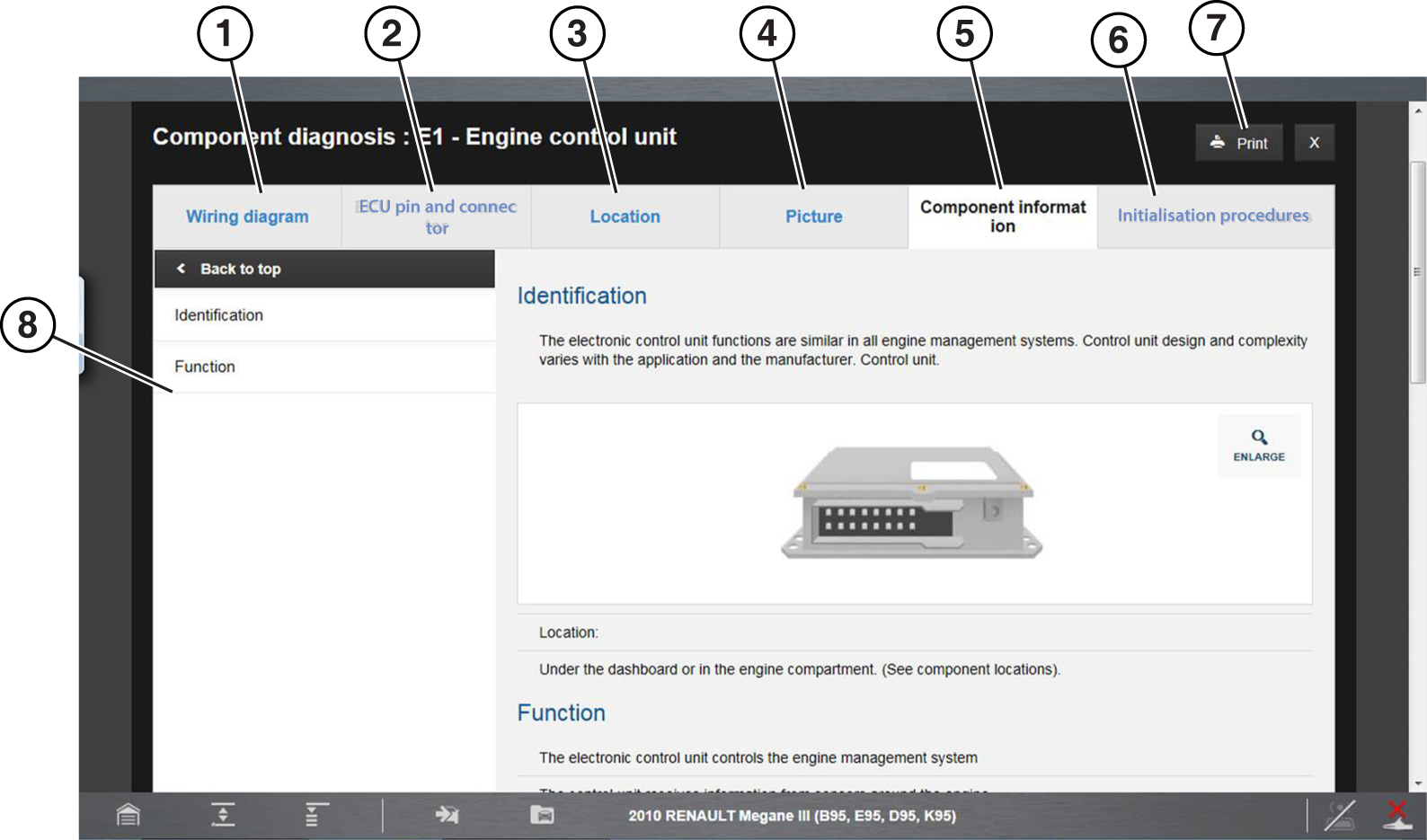Click the magnifier Enlarge icon on ECU image

click(x=1259, y=445)
